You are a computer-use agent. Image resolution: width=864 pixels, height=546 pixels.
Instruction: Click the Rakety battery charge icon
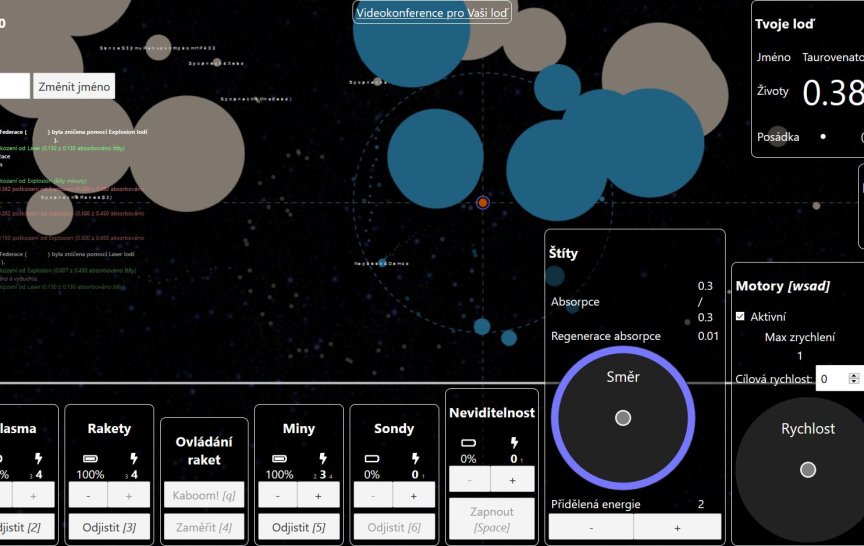click(90, 459)
